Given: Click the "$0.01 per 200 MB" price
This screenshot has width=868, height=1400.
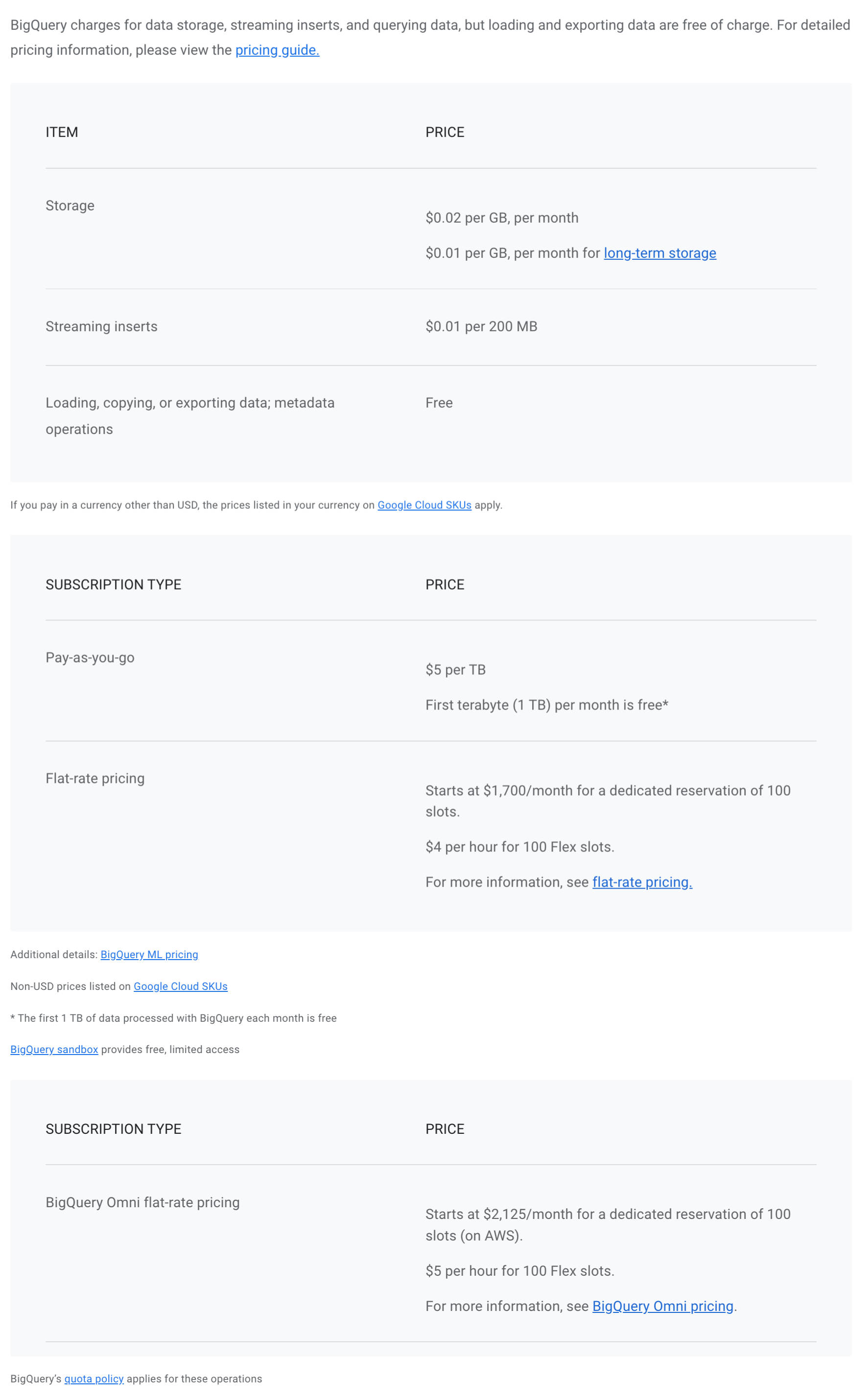Looking at the screenshot, I should click(x=481, y=326).
